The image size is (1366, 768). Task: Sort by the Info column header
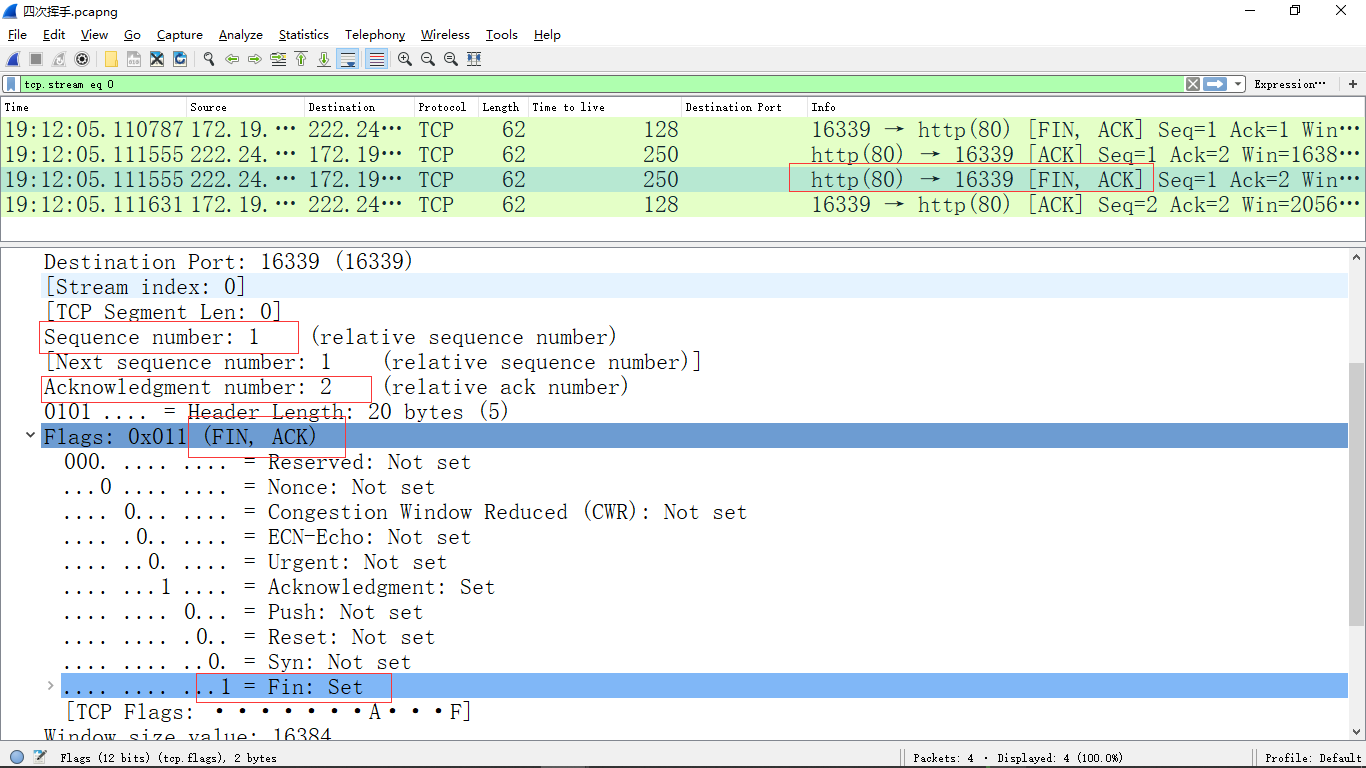pyautogui.click(x=1085, y=107)
